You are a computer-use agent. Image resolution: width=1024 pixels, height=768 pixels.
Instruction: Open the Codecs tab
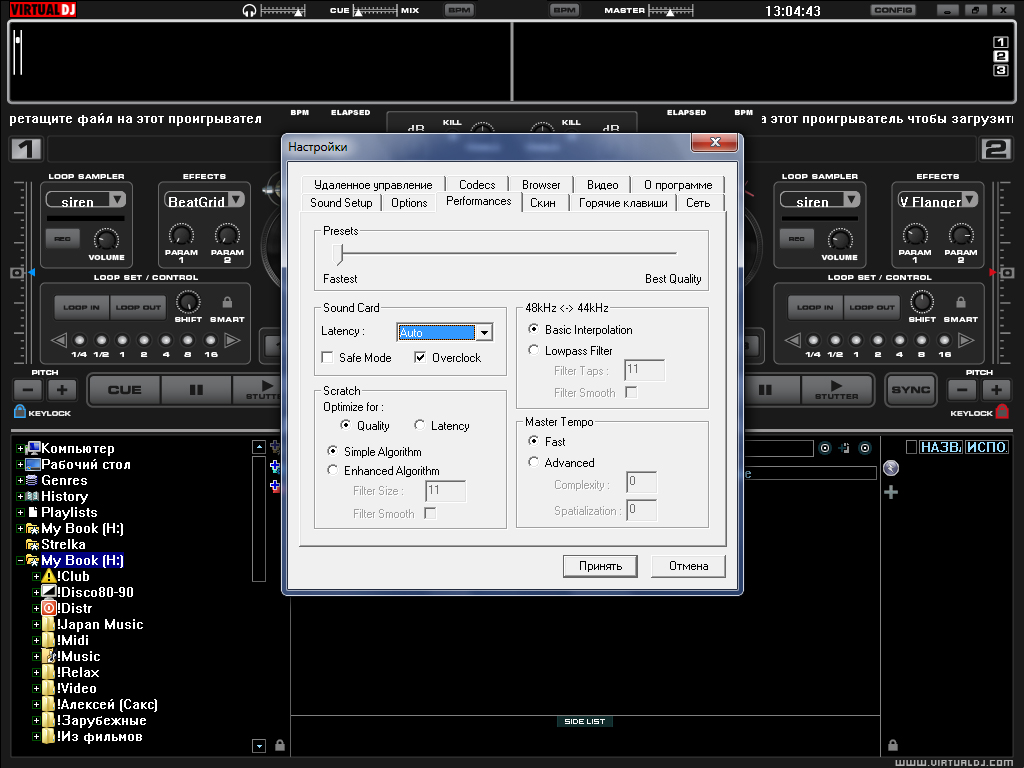(x=477, y=185)
